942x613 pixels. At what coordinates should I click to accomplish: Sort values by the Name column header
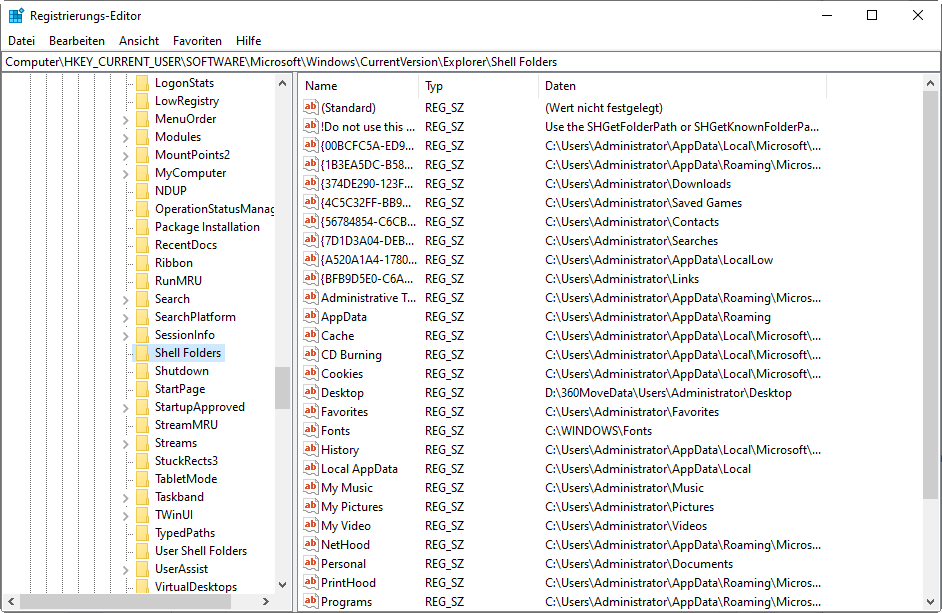click(358, 86)
